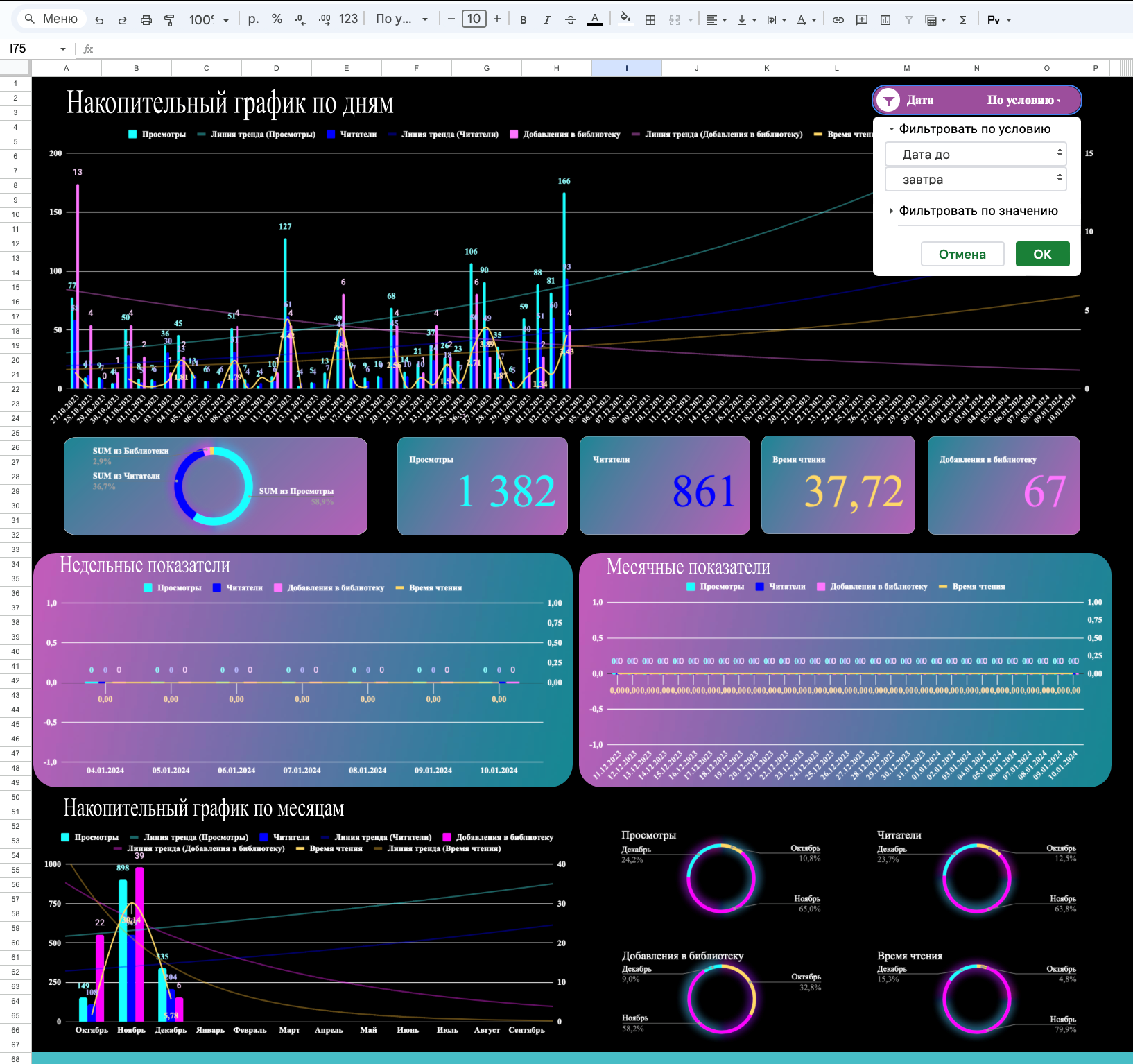Toggle italic formatting
This screenshot has width=1133, height=1064.
[x=547, y=20]
